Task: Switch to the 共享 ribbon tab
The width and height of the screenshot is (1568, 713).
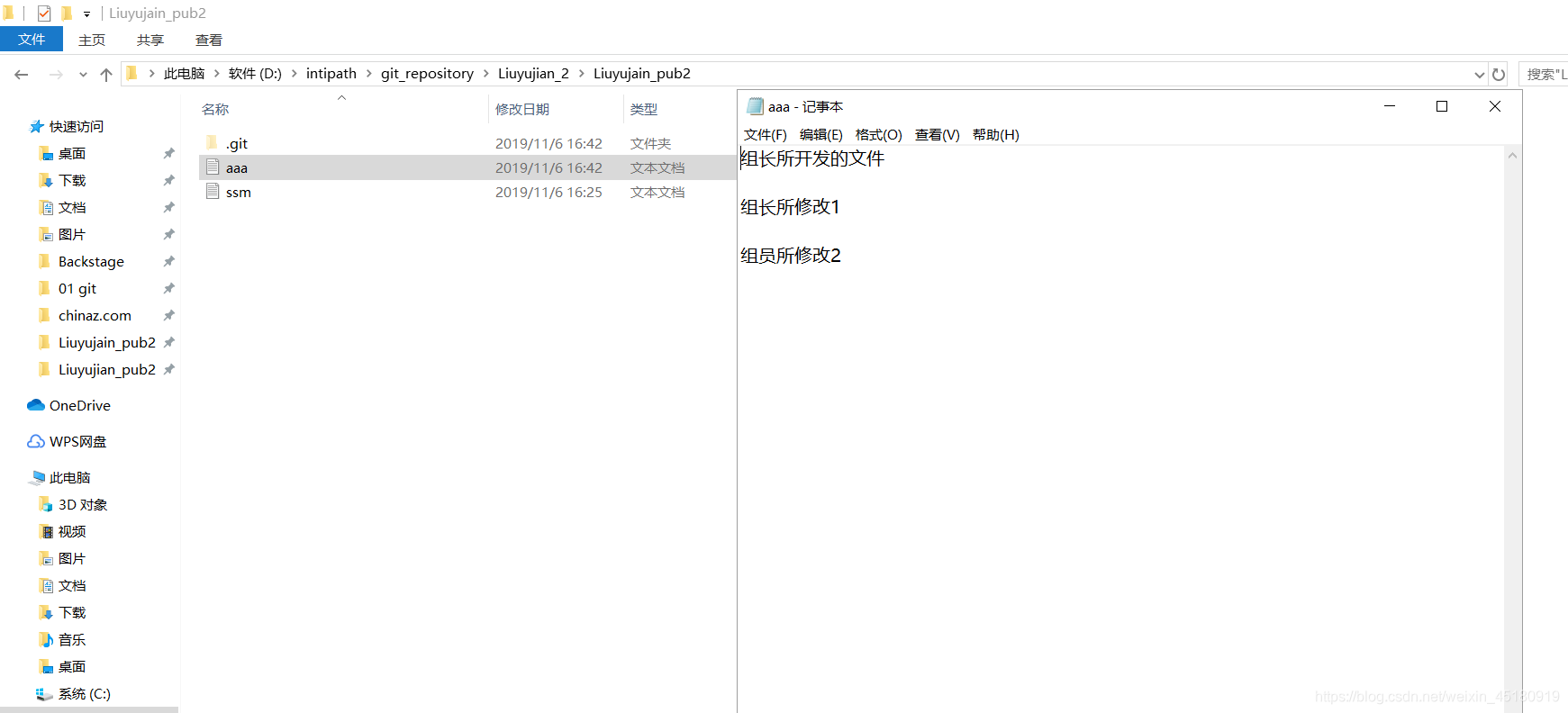Action: pos(150,40)
